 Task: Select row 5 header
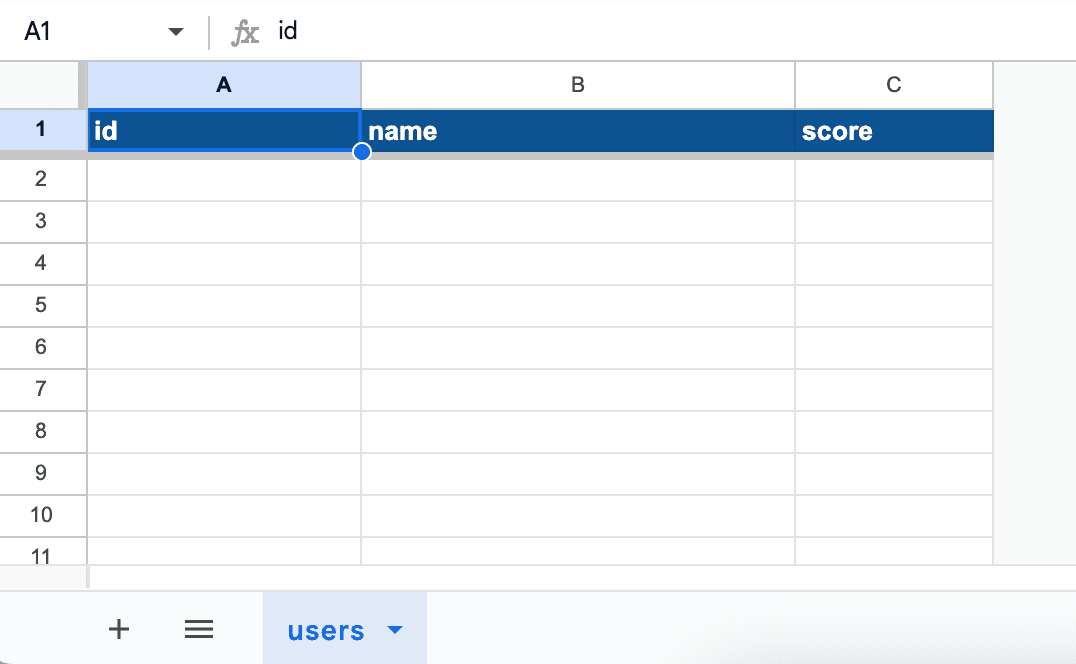point(41,305)
